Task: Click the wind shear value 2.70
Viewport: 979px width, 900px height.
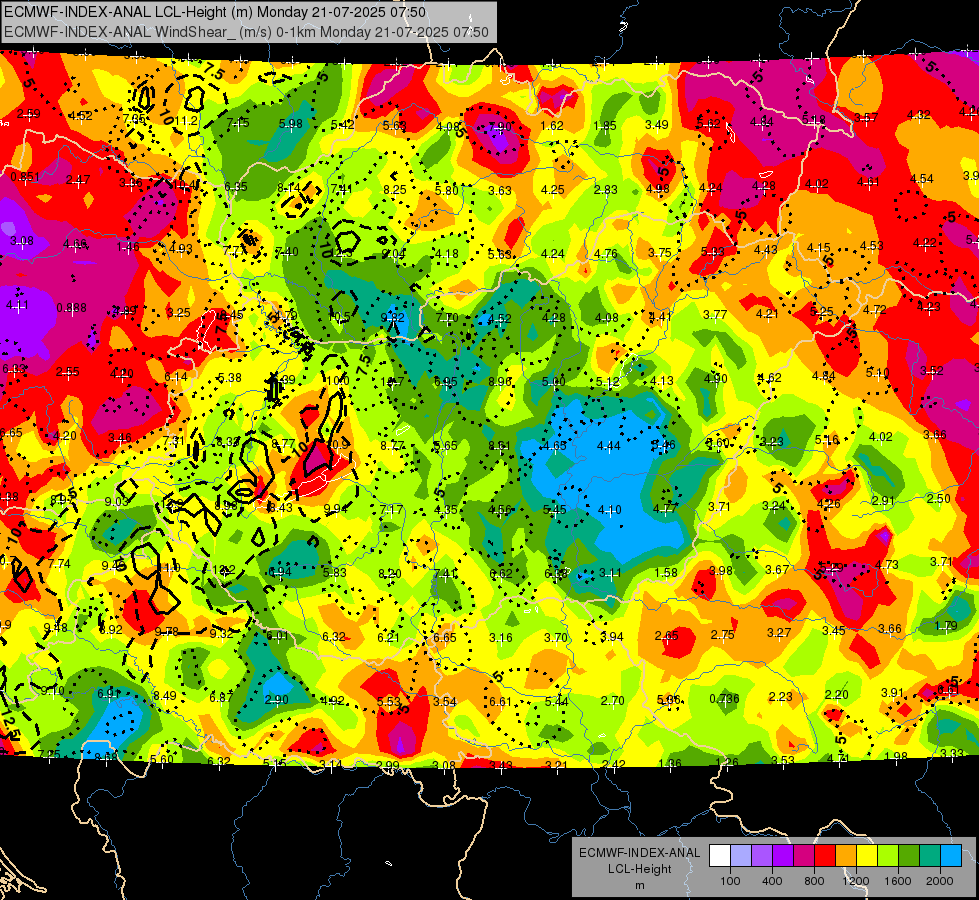Action: point(612,701)
